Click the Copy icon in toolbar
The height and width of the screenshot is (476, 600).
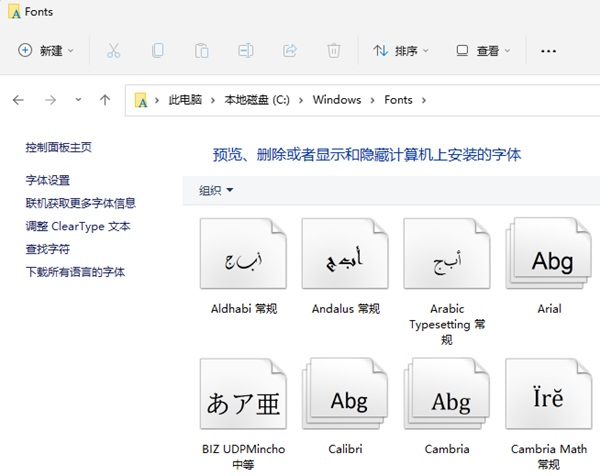pos(158,51)
